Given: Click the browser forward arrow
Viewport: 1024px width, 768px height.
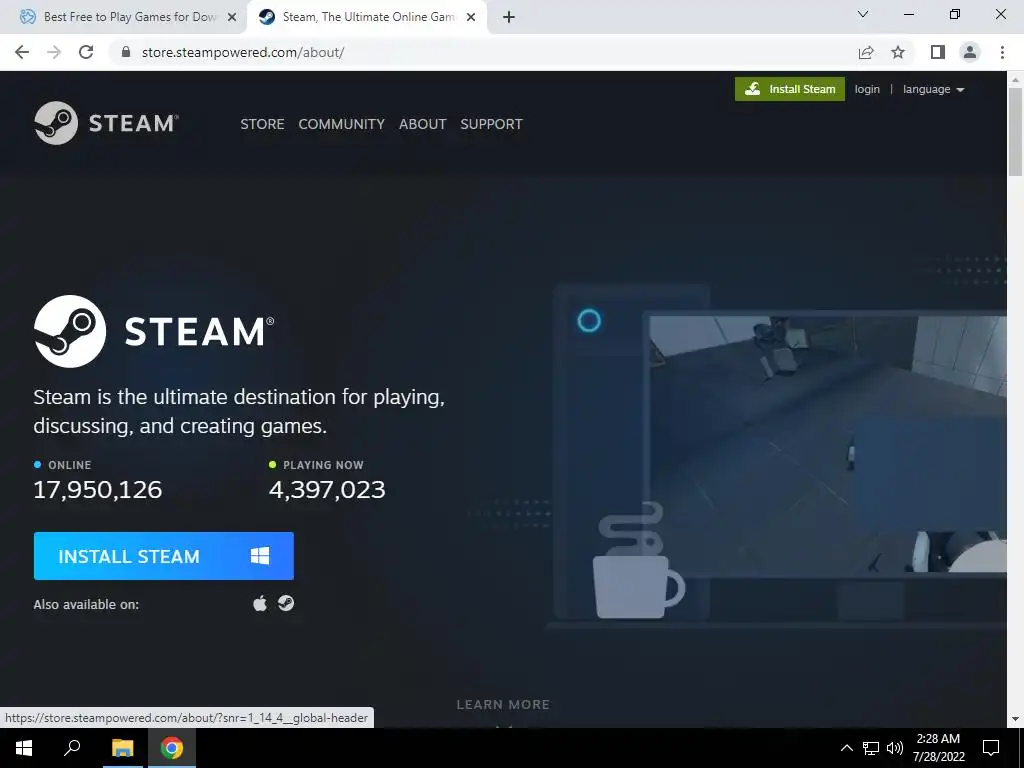Looking at the screenshot, I should [x=54, y=52].
